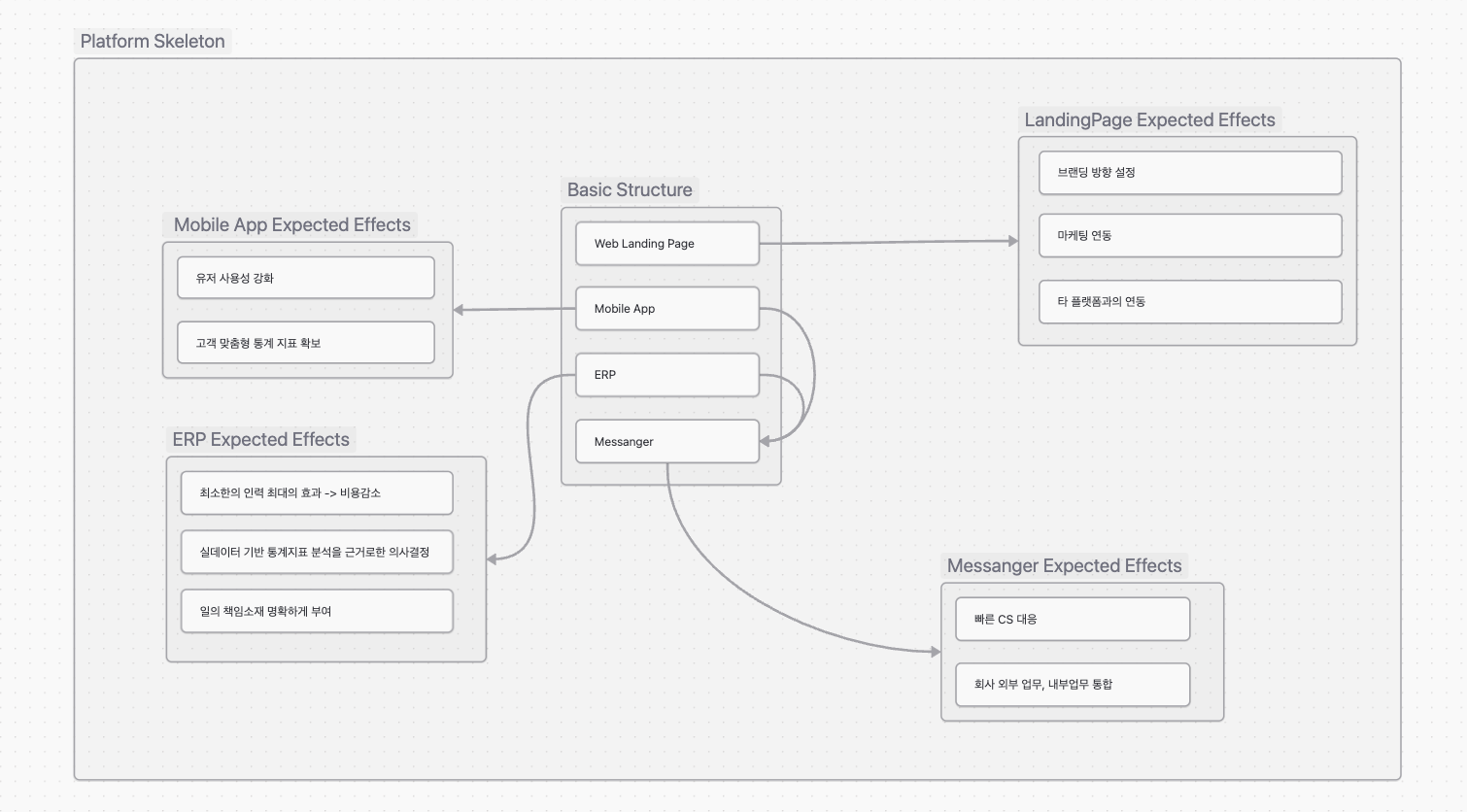1467x812 pixels.
Task: Select the 마케팅 연동 card
Action: coord(1189,236)
